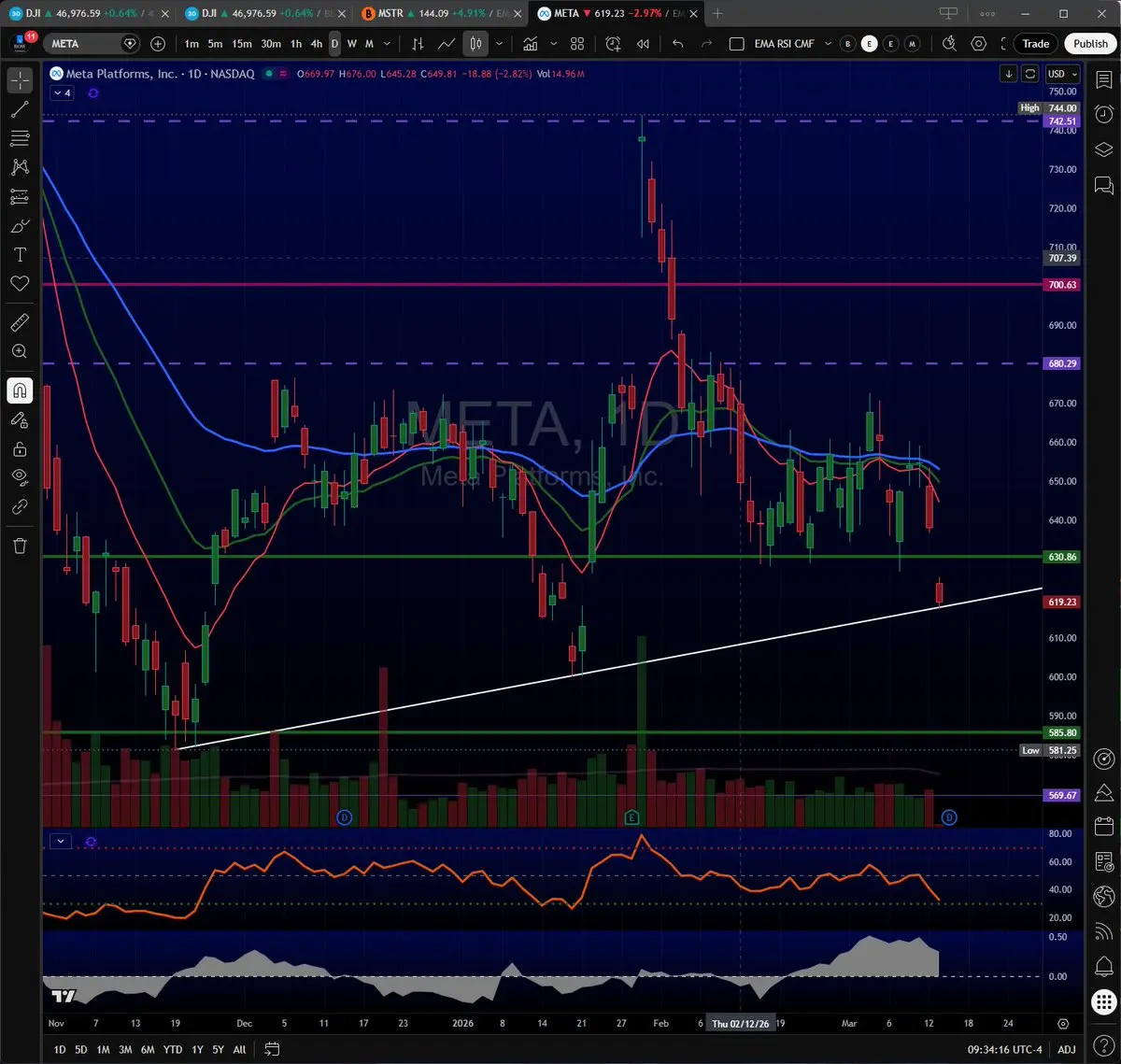Toggle lock all drawings
This screenshot has height=1064, width=1121.
pos(20,448)
